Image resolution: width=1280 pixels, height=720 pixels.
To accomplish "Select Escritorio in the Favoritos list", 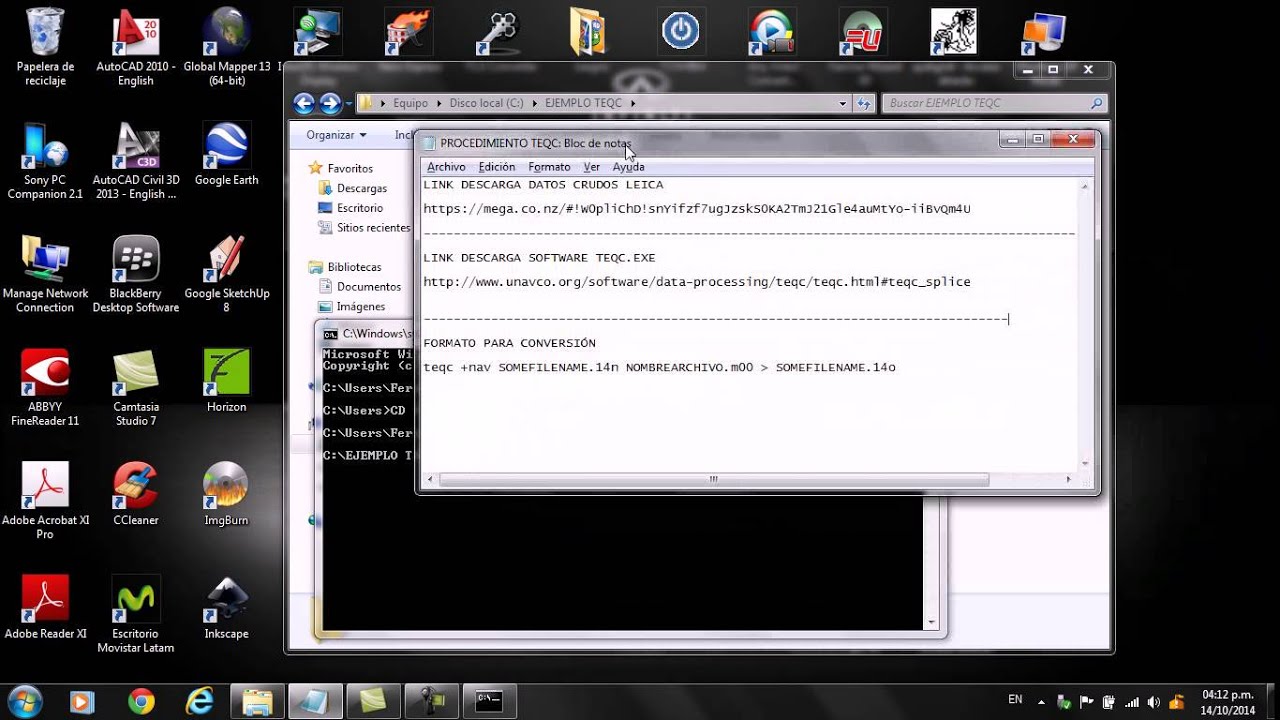I will click(x=360, y=208).
